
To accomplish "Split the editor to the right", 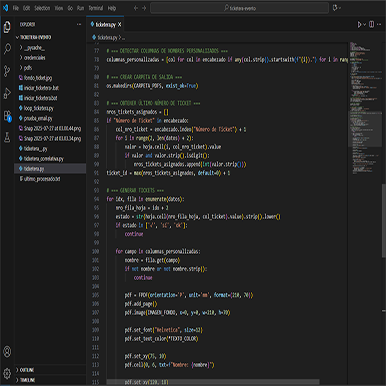I will pos(371,24).
